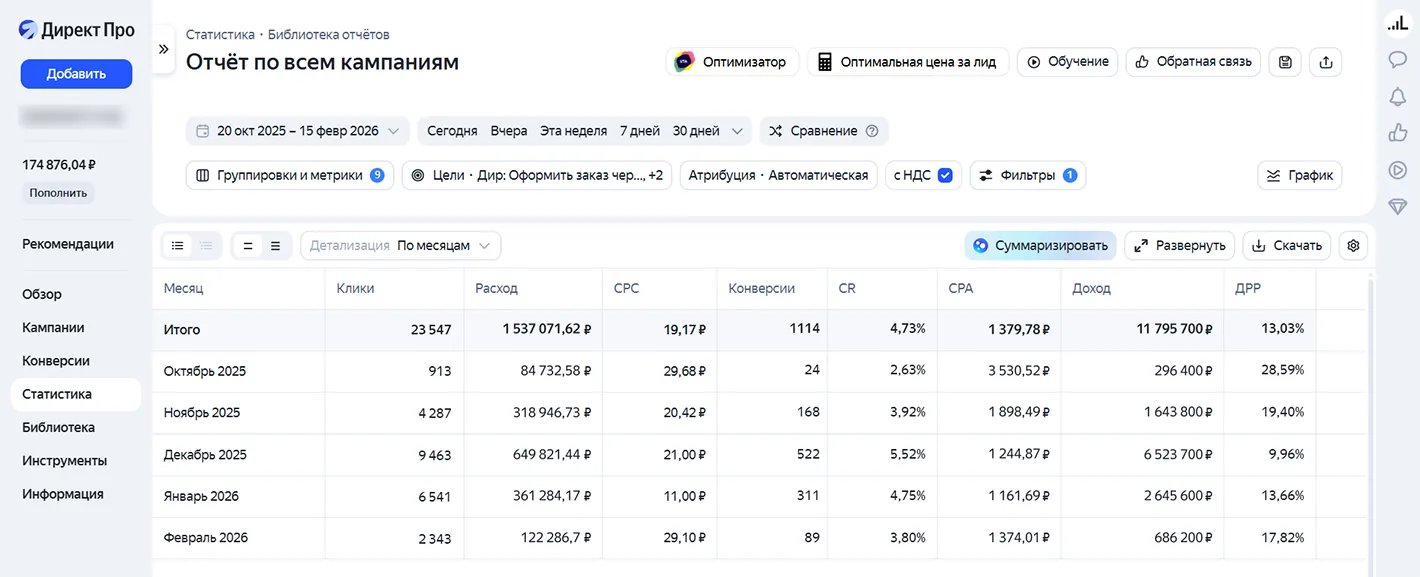Sort by the Клики column header
1420x577 pixels.
click(355, 288)
